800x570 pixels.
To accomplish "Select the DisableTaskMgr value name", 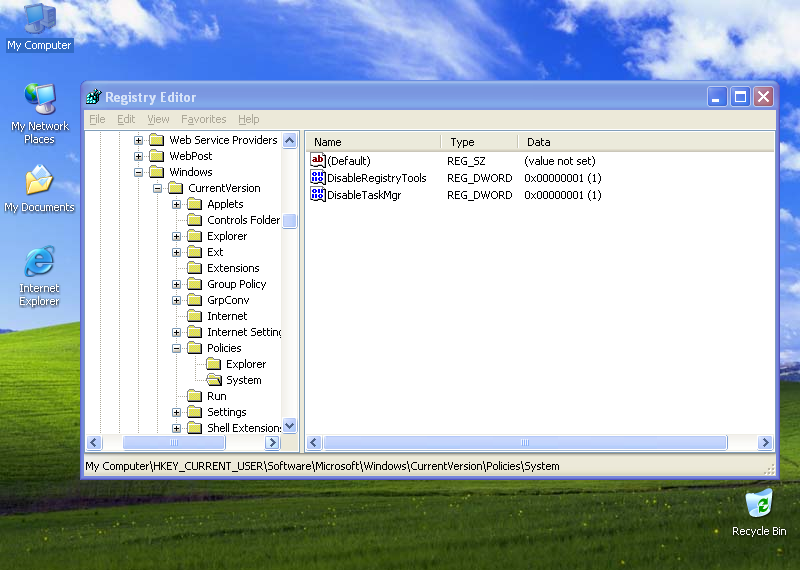I will [x=364, y=195].
